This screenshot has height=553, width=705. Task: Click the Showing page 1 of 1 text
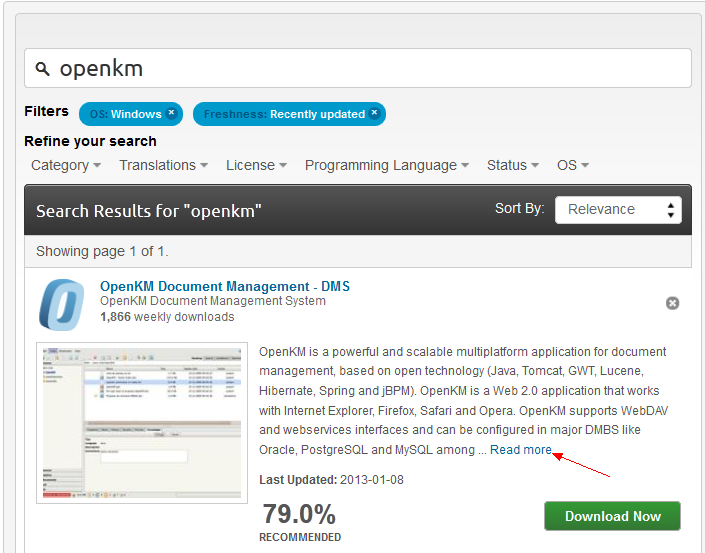click(102, 251)
